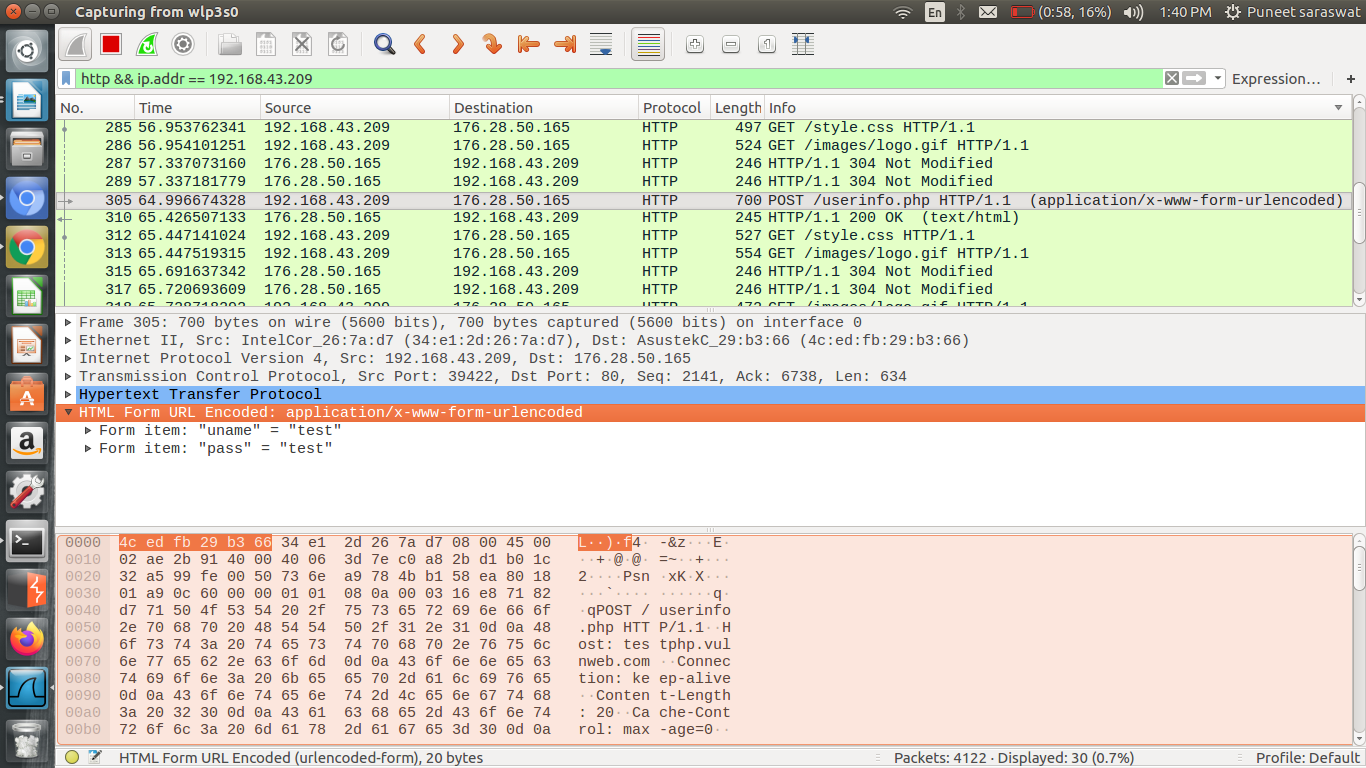The image size is (1366, 768).
Task: Zoom in on packet text
Action: pyautogui.click(x=695, y=44)
